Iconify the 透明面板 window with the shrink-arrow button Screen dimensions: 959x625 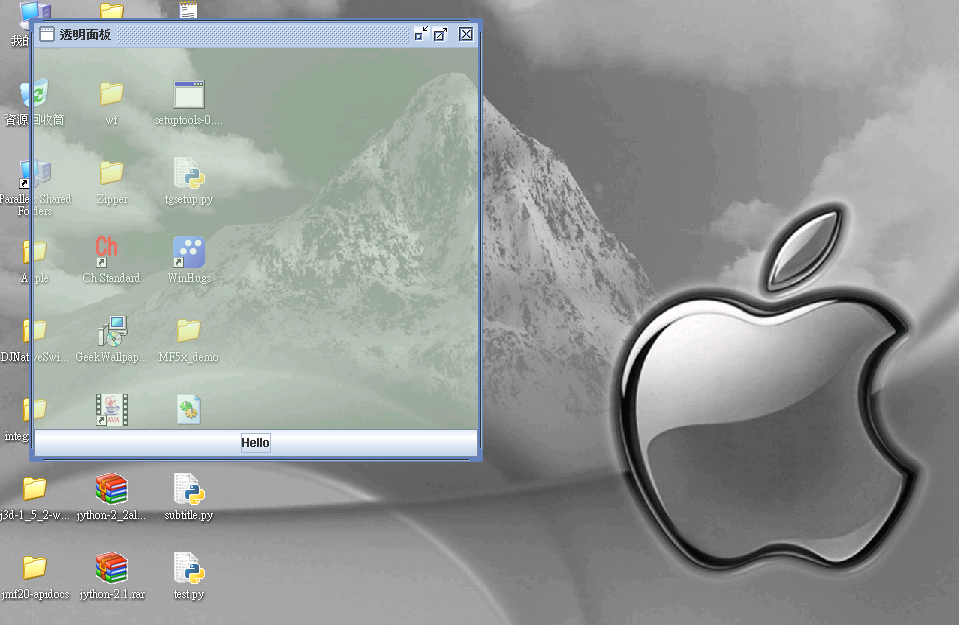click(x=421, y=34)
